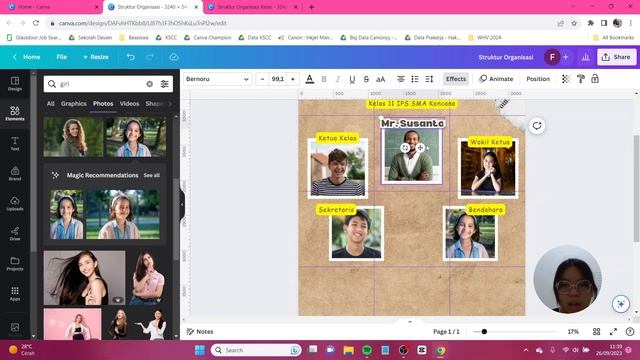Open the Text panel in sidebar
Viewport: 640px width, 360px height.
(x=15, y=144)
